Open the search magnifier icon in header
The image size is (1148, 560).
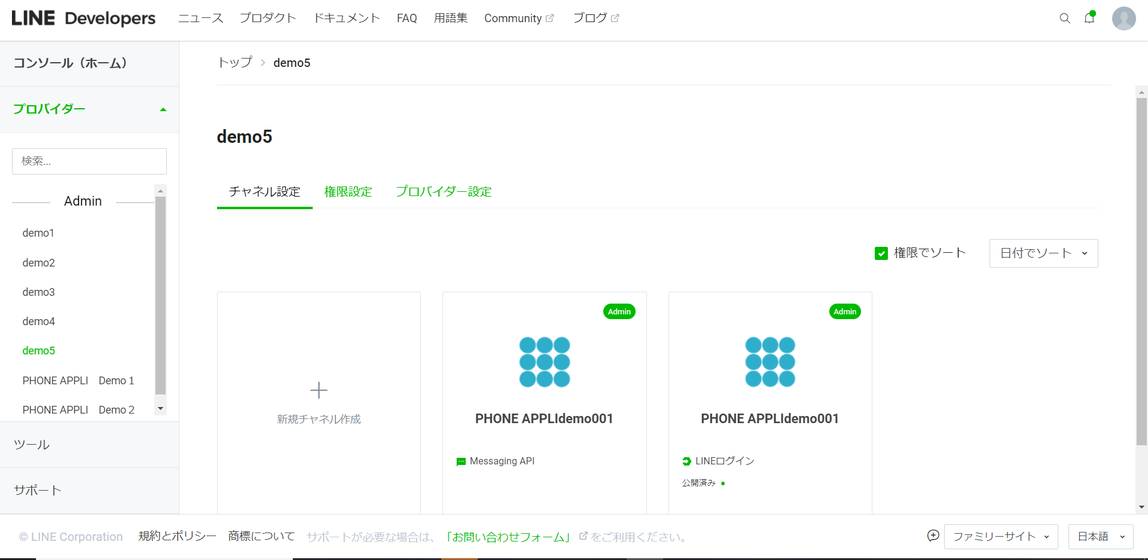(x=1065, y=18)
